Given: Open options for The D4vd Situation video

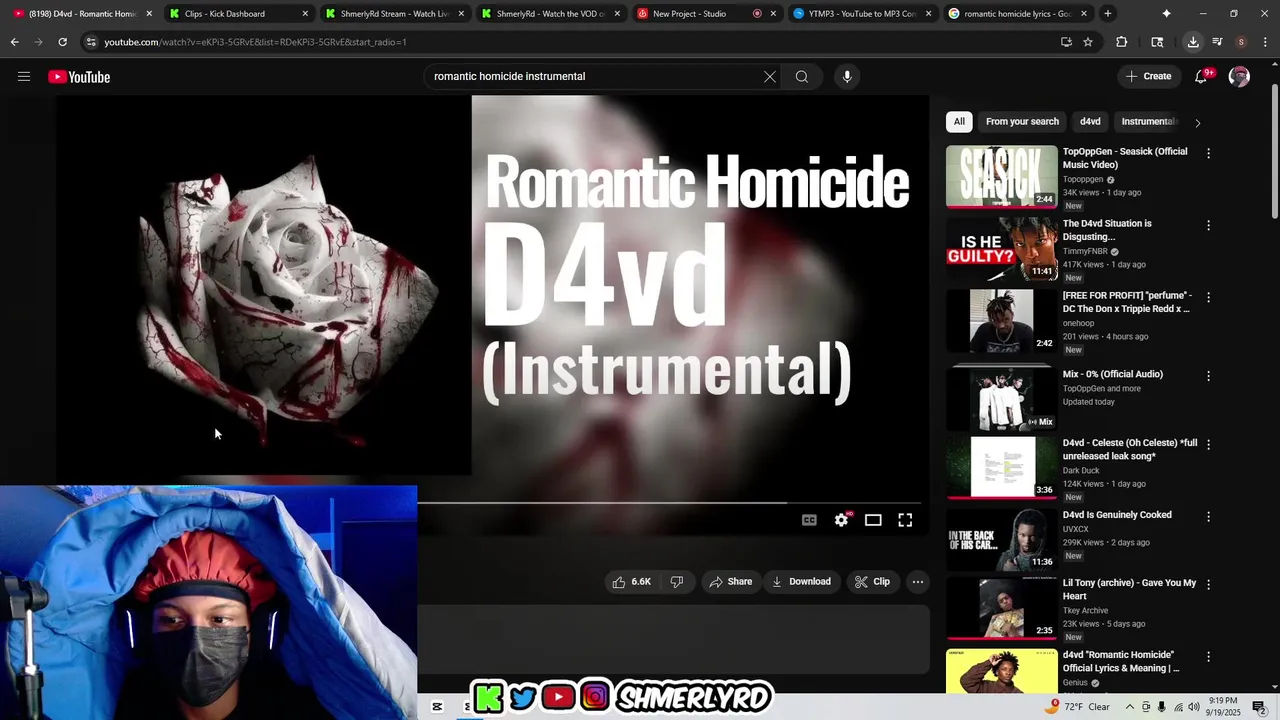Looking at the screenshot, I should coord(1208,226).
